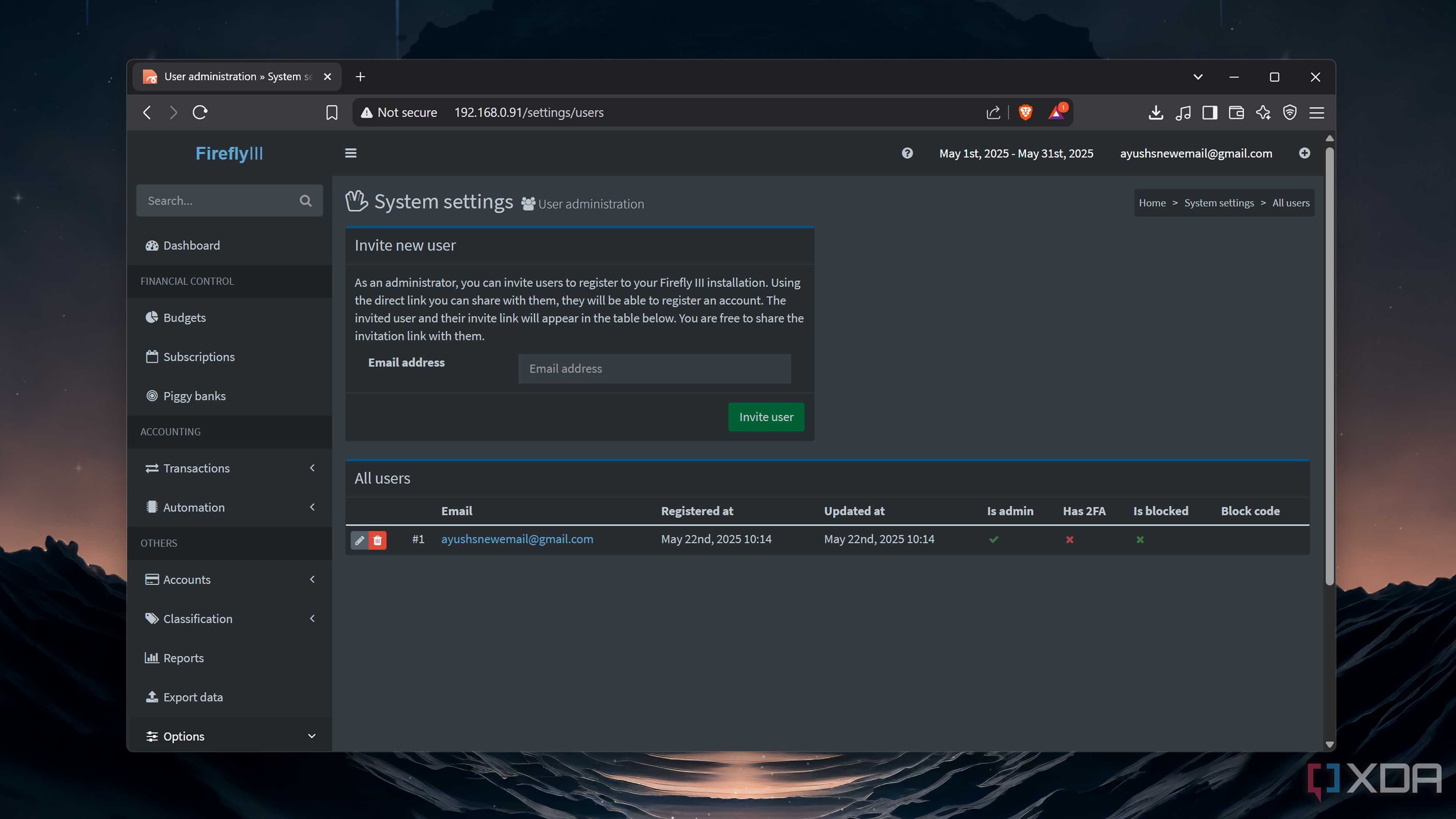Click the red delete trash icon for user #1
Screen dimensions: 1456x819
378,540
